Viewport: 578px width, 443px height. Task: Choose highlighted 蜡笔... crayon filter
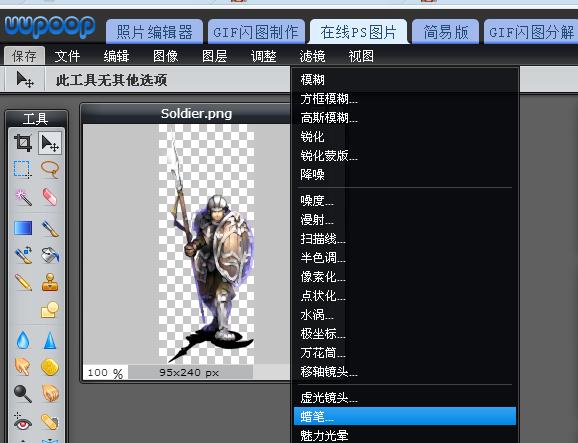405,416
